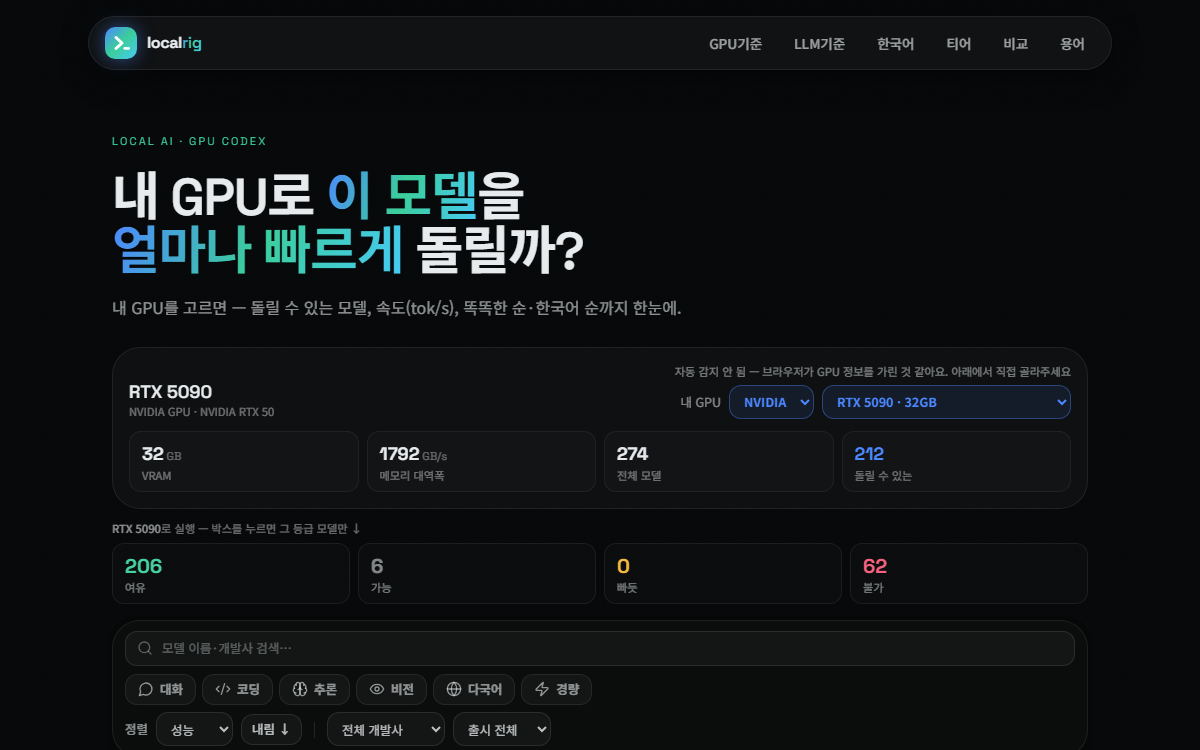This screenshot has height=750, width=1200.
Task: Open the RTX 5090 · 32GB dropdown
Action: (946, 402)
